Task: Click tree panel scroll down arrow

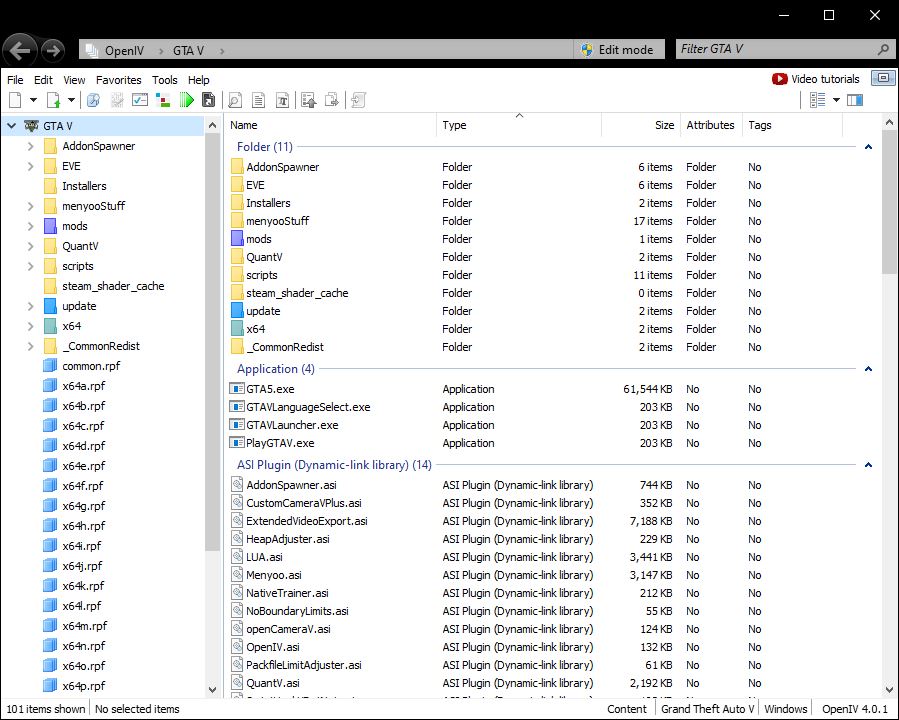Action: (x=213, y=690)
